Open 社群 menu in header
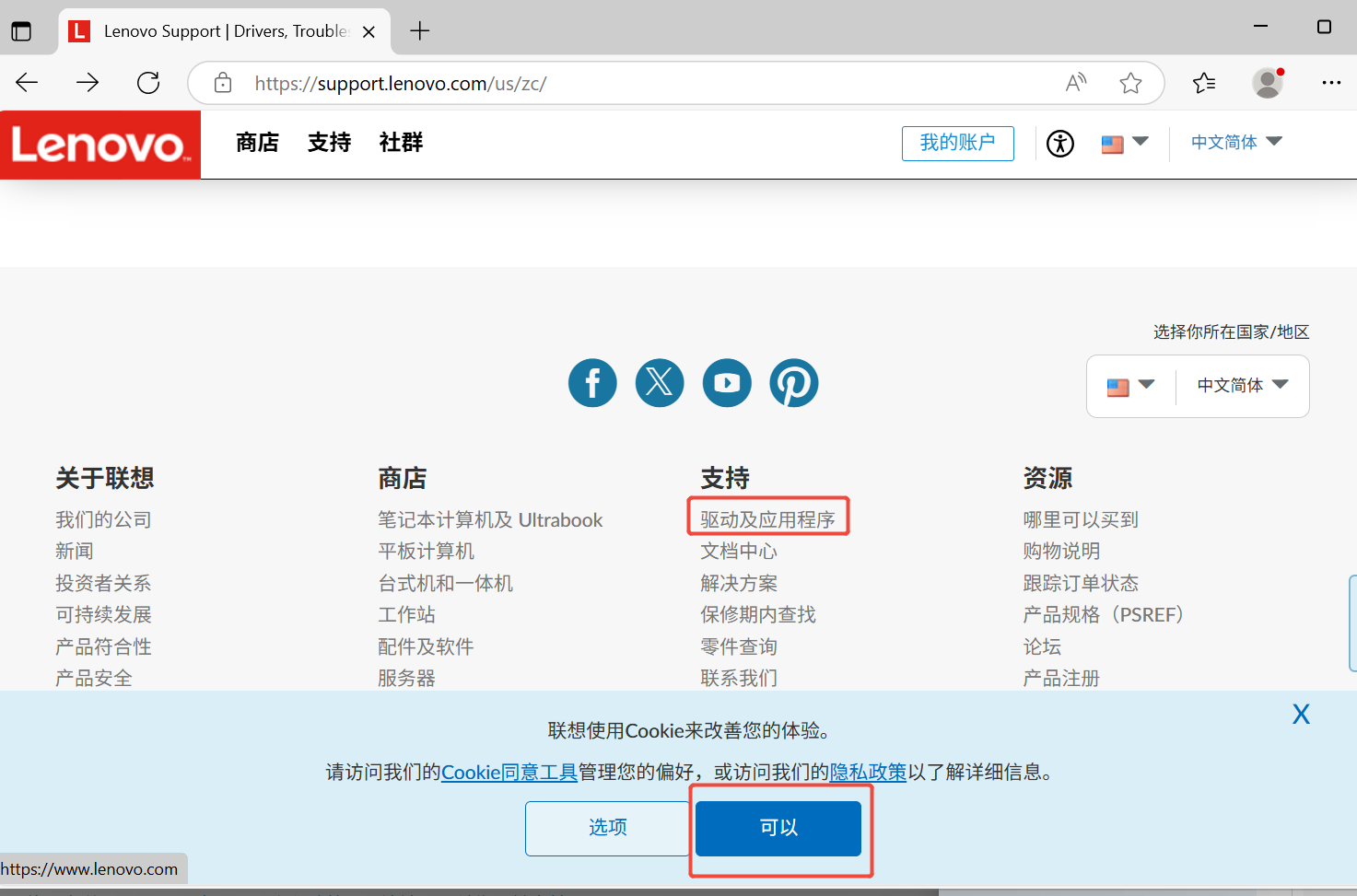 pyautogui.click(x=401, y=143)
